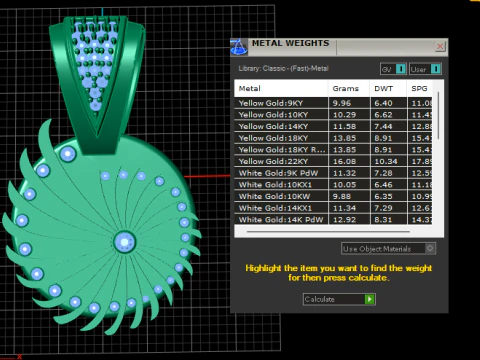Viewport: 480px width, 360px height.
Task: Toggle the User library switch
Action: click(x=425, y=69)
